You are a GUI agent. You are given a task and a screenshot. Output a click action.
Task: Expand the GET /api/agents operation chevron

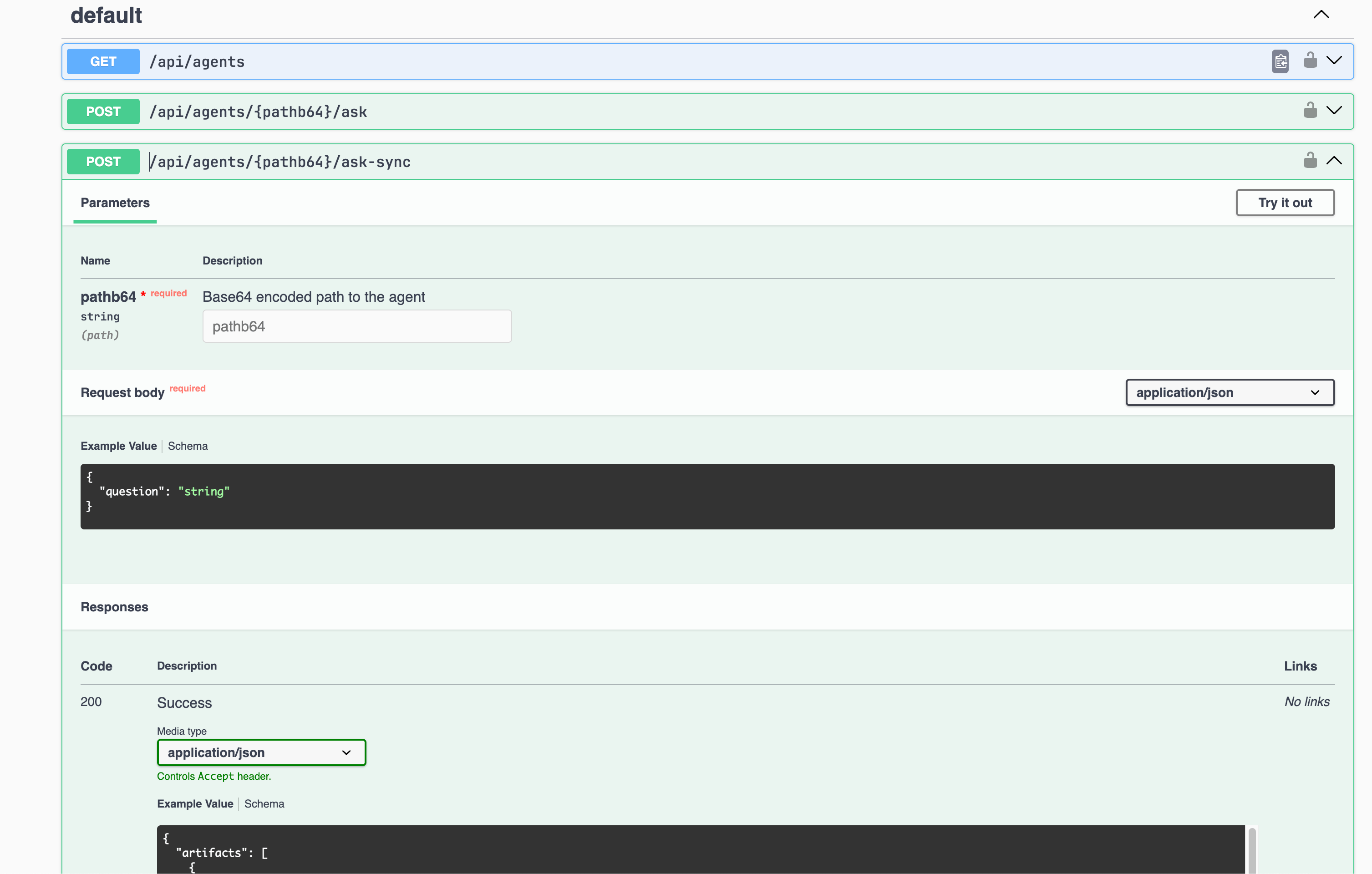point(1334,61)
